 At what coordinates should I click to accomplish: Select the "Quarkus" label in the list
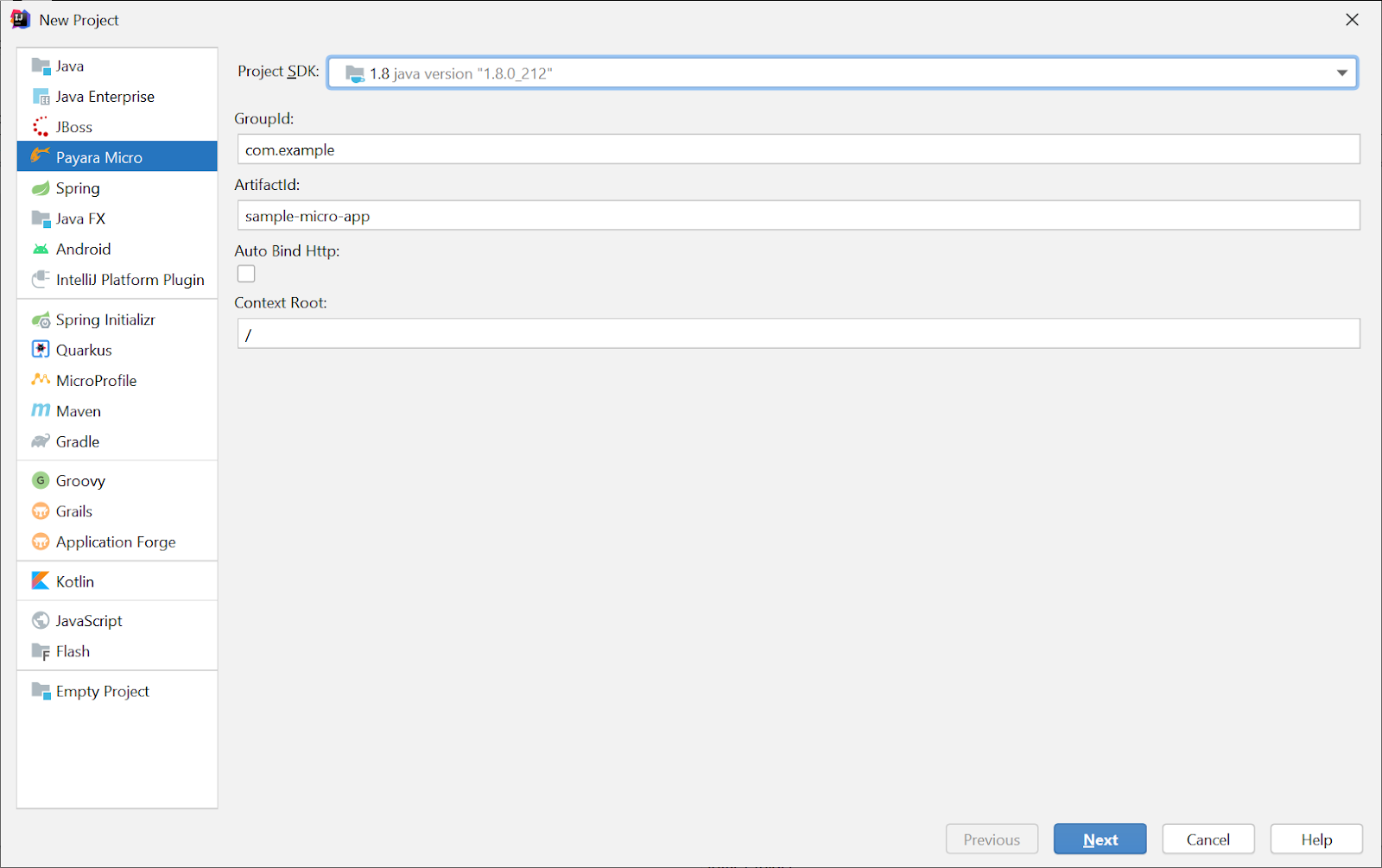(84, 350)
